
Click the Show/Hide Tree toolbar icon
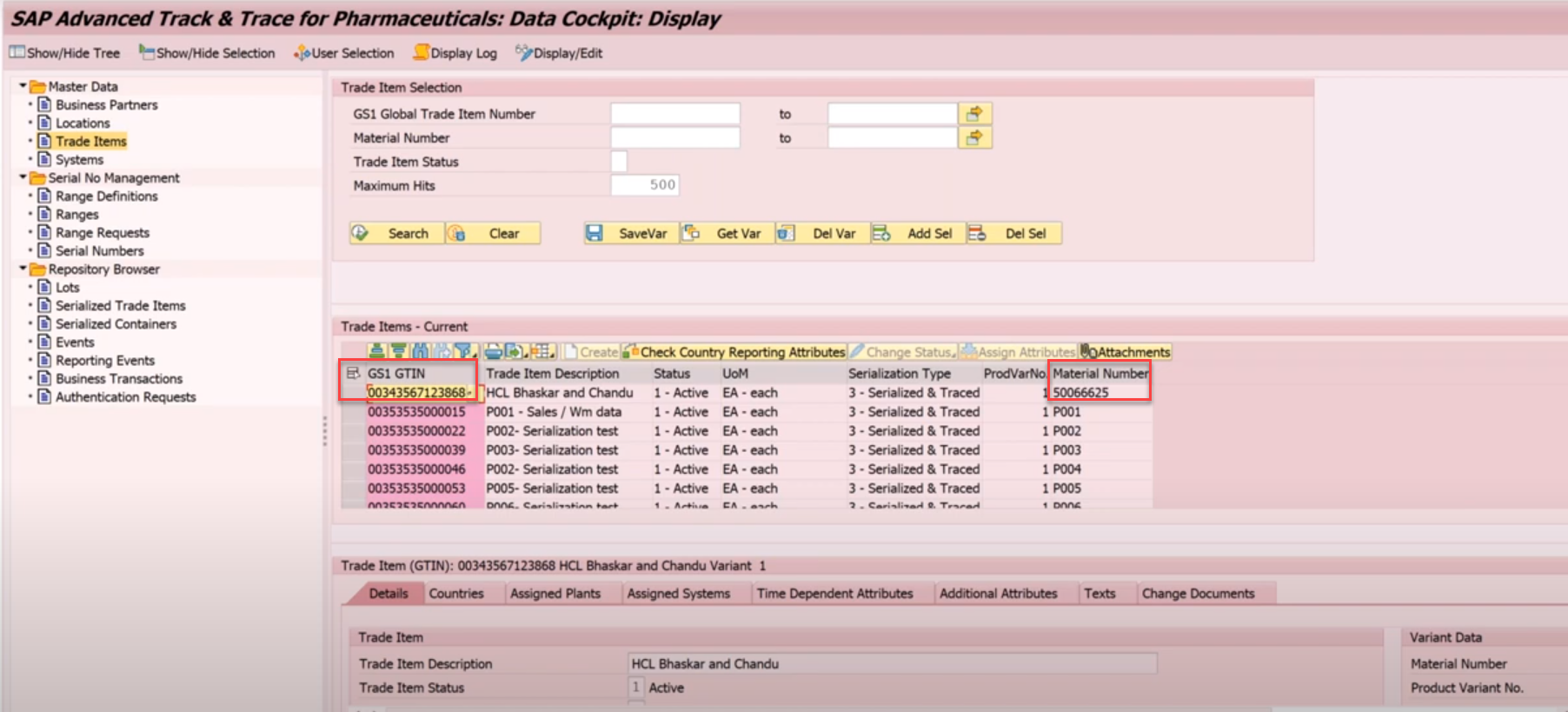pos(17,52)
